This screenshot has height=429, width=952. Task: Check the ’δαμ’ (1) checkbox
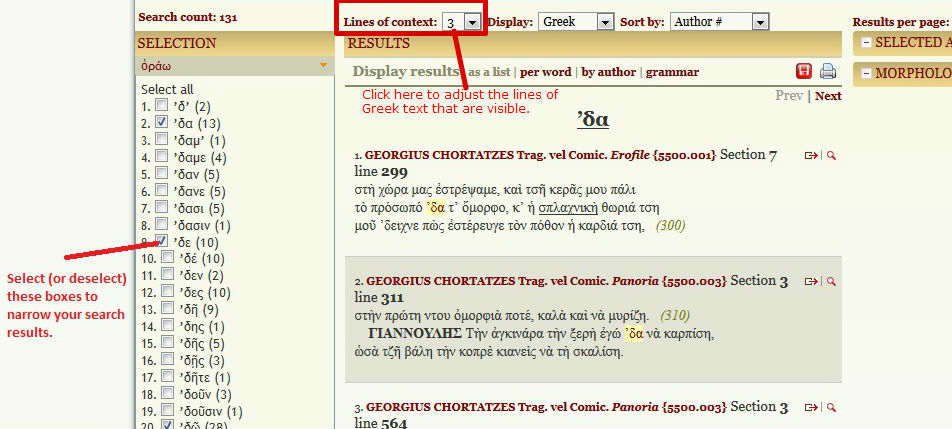162,139
